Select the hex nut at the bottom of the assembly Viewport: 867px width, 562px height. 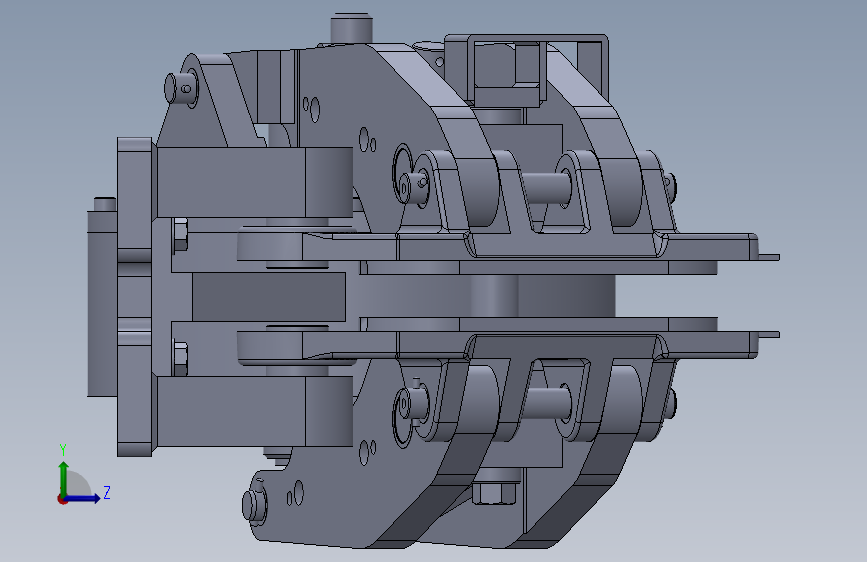(x=494, y=493)
